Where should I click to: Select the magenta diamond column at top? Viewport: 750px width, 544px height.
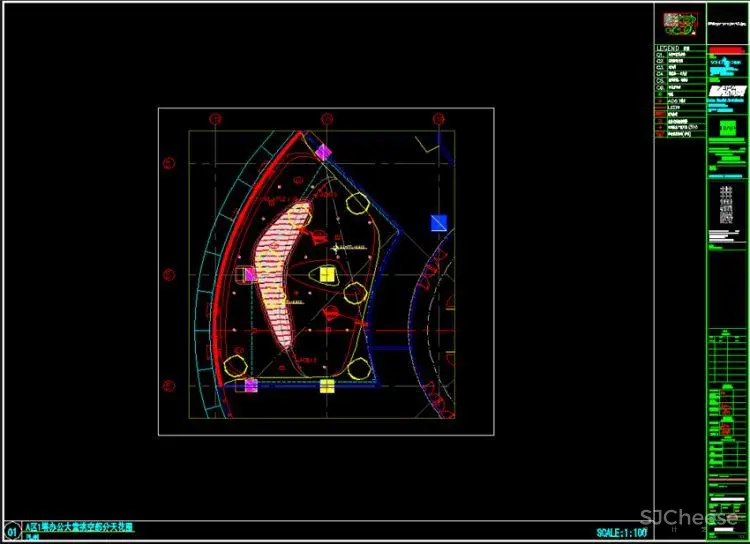click(x=323, y=153)
